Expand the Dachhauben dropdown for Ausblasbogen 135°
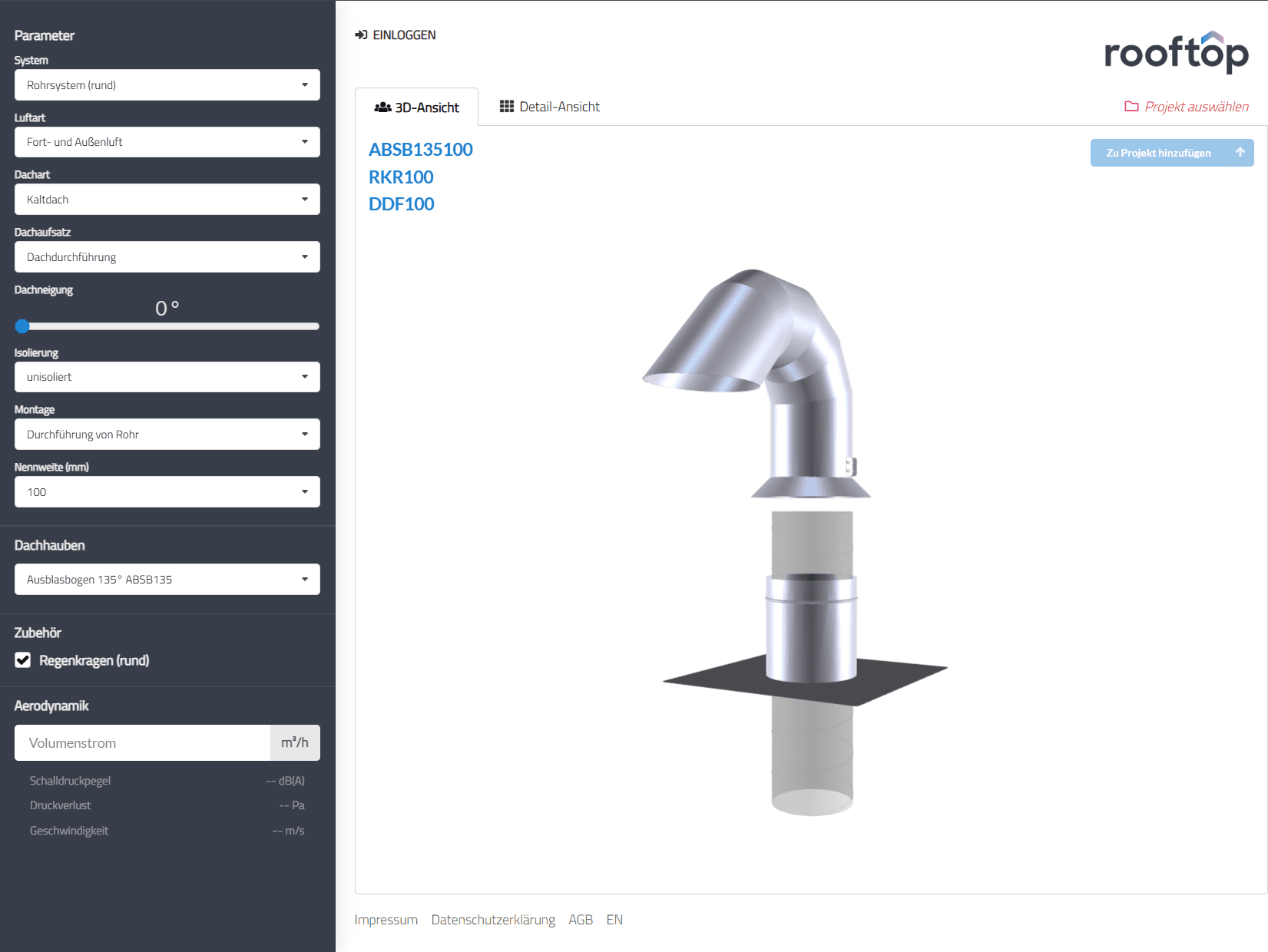1268x952 pixels. click(167, 579)
